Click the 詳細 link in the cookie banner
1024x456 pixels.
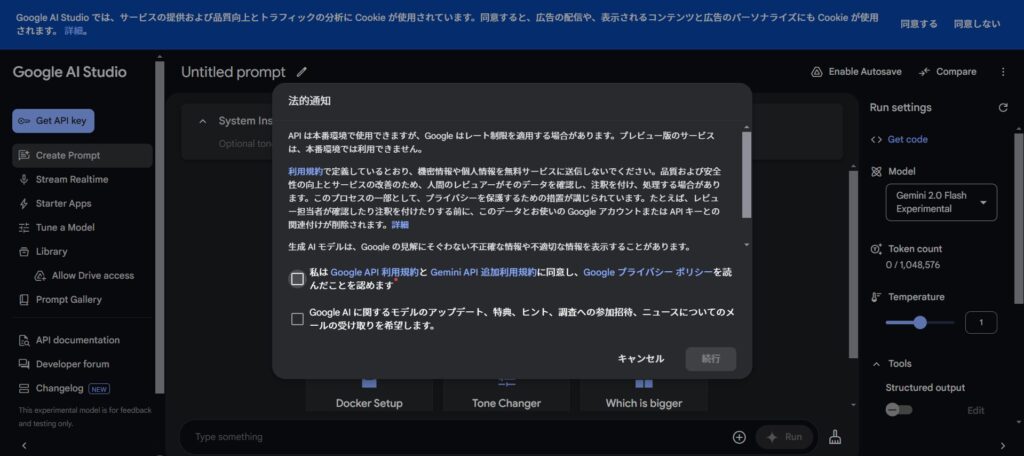(73, 31)
